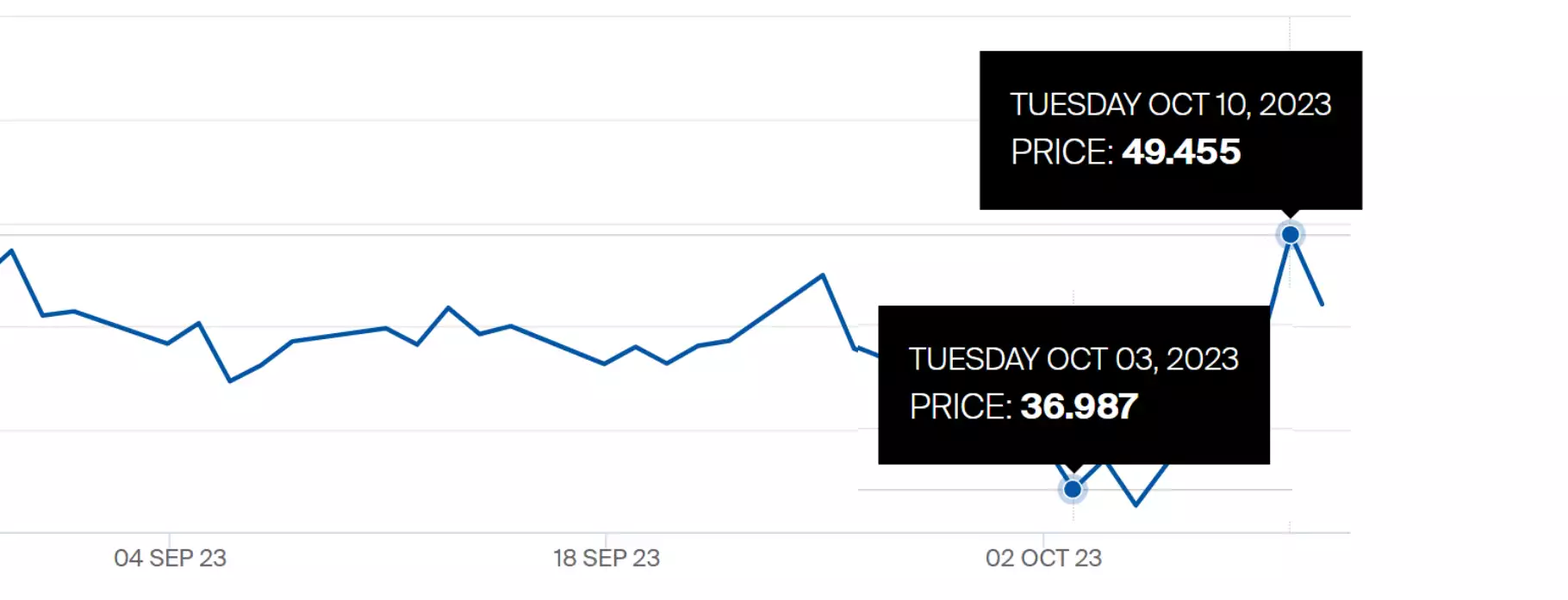The image size is (1568, 600).
Task: Select the Tuesday Oct 10, 2023 tooltip date
Action: point(1171,104)
